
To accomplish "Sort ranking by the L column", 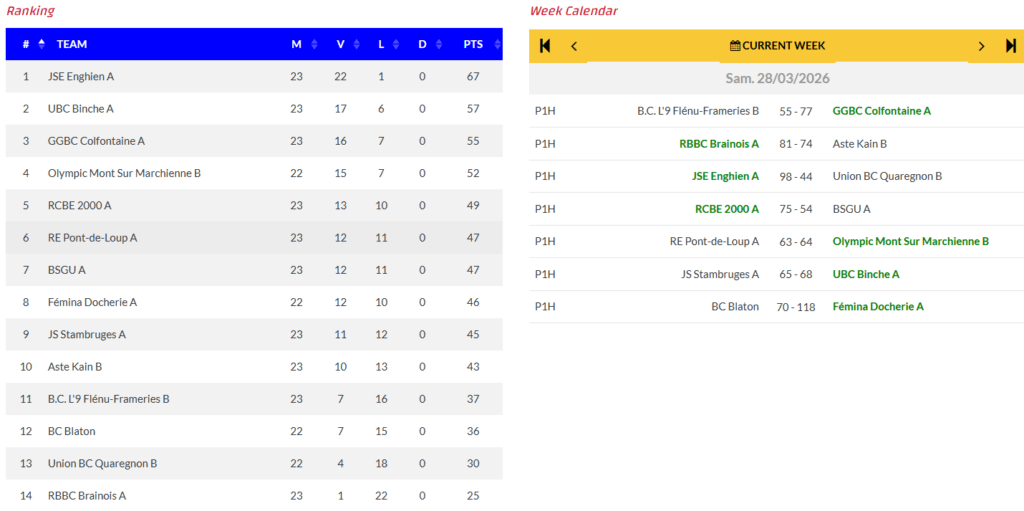I will point(382,44).
